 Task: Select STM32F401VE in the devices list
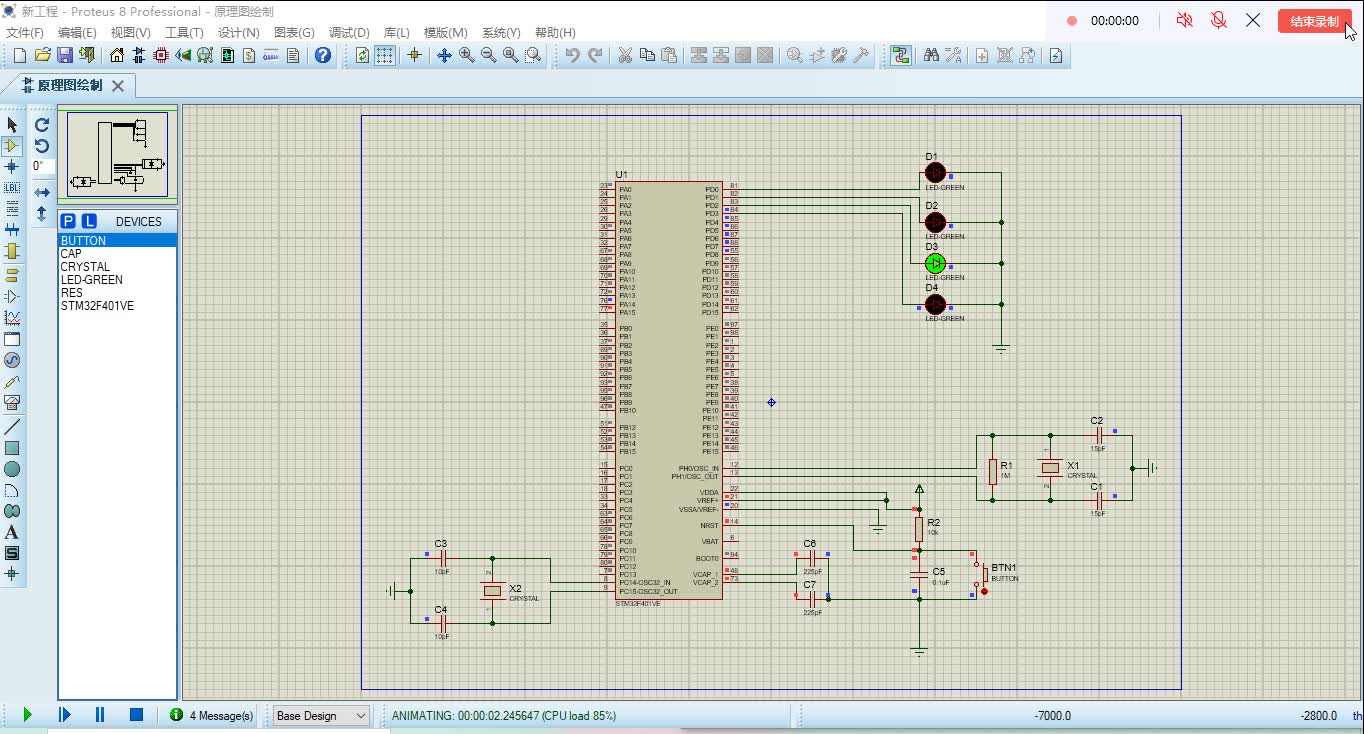pos(97,306)
